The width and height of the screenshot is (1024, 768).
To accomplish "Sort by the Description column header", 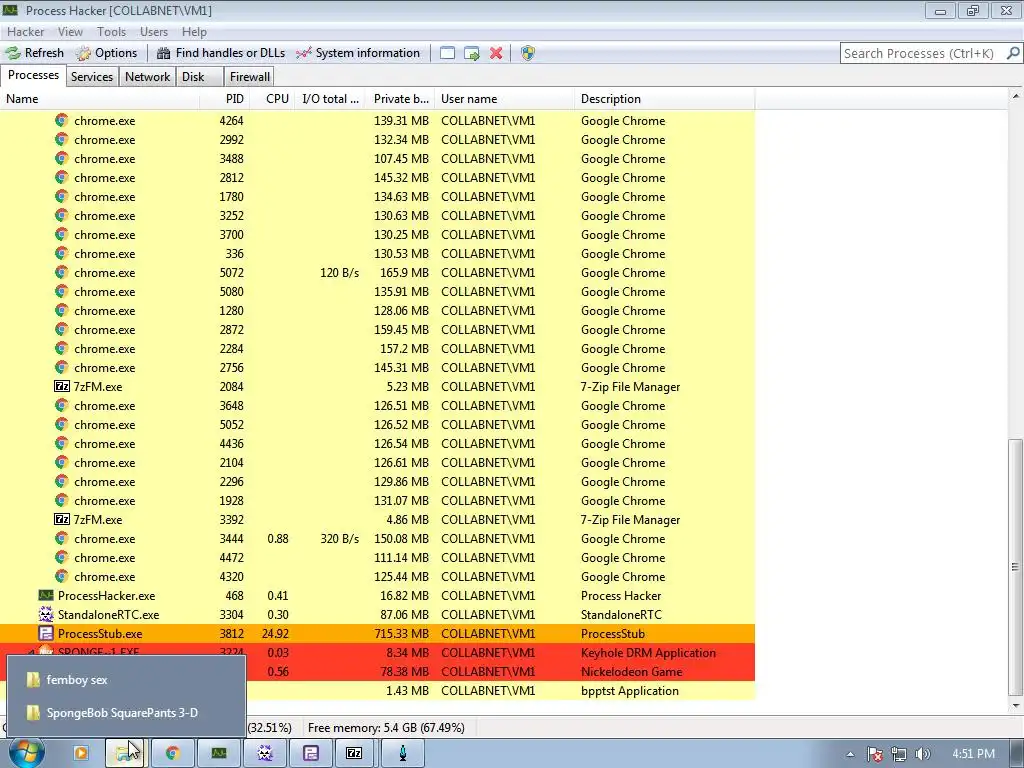I will pos(664,99).
